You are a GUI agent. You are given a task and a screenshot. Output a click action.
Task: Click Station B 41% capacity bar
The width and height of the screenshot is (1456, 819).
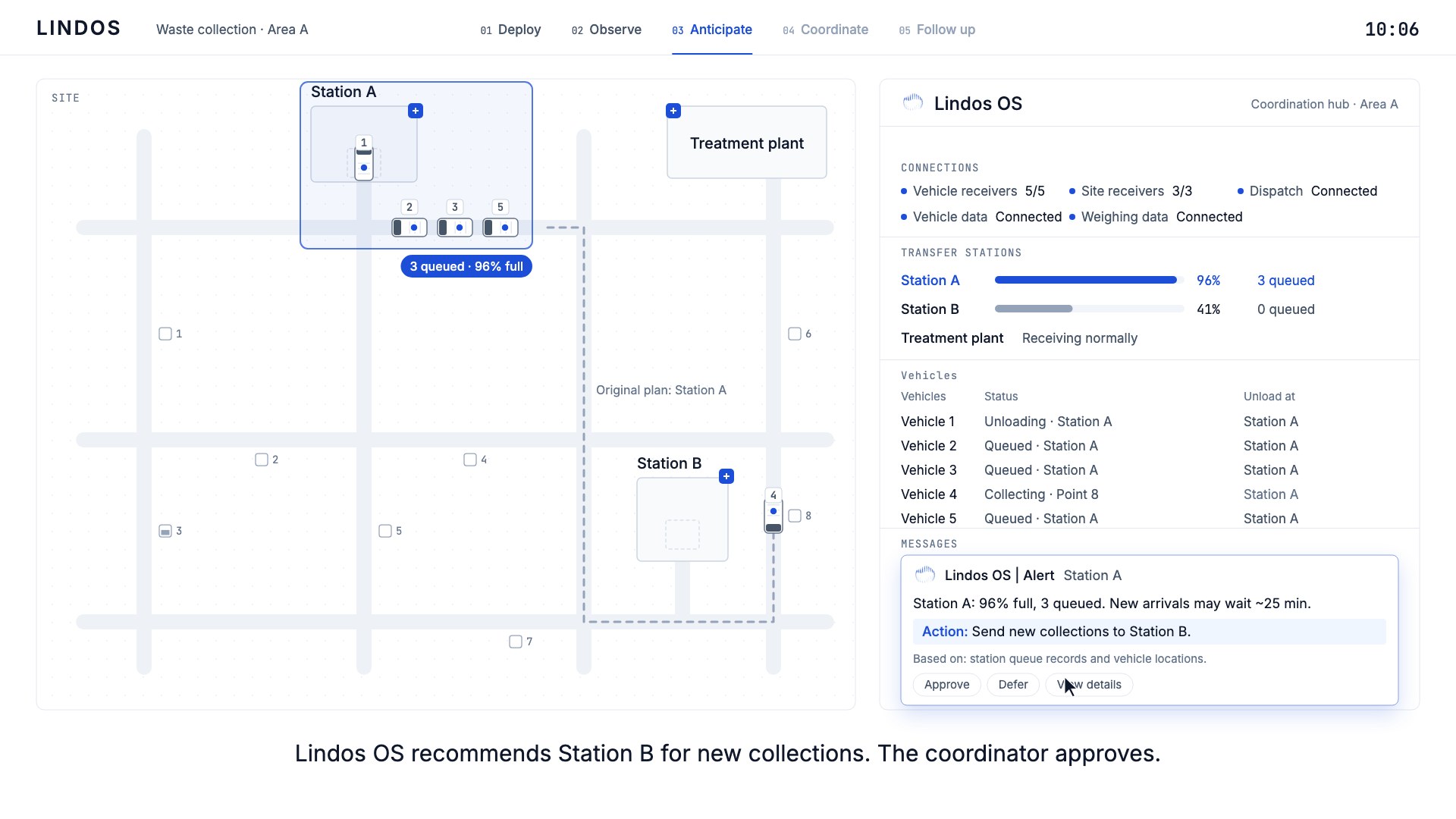pyautogui.click(x=1089, y=309)
